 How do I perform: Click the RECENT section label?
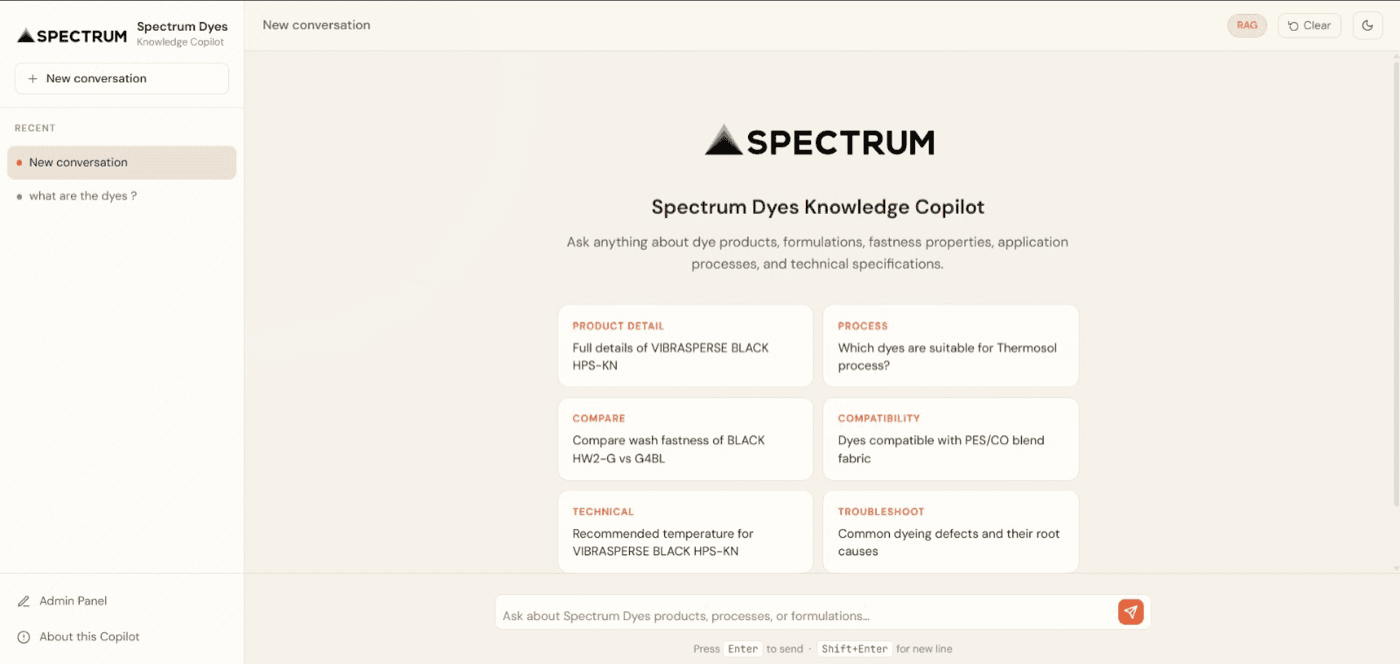35,128
